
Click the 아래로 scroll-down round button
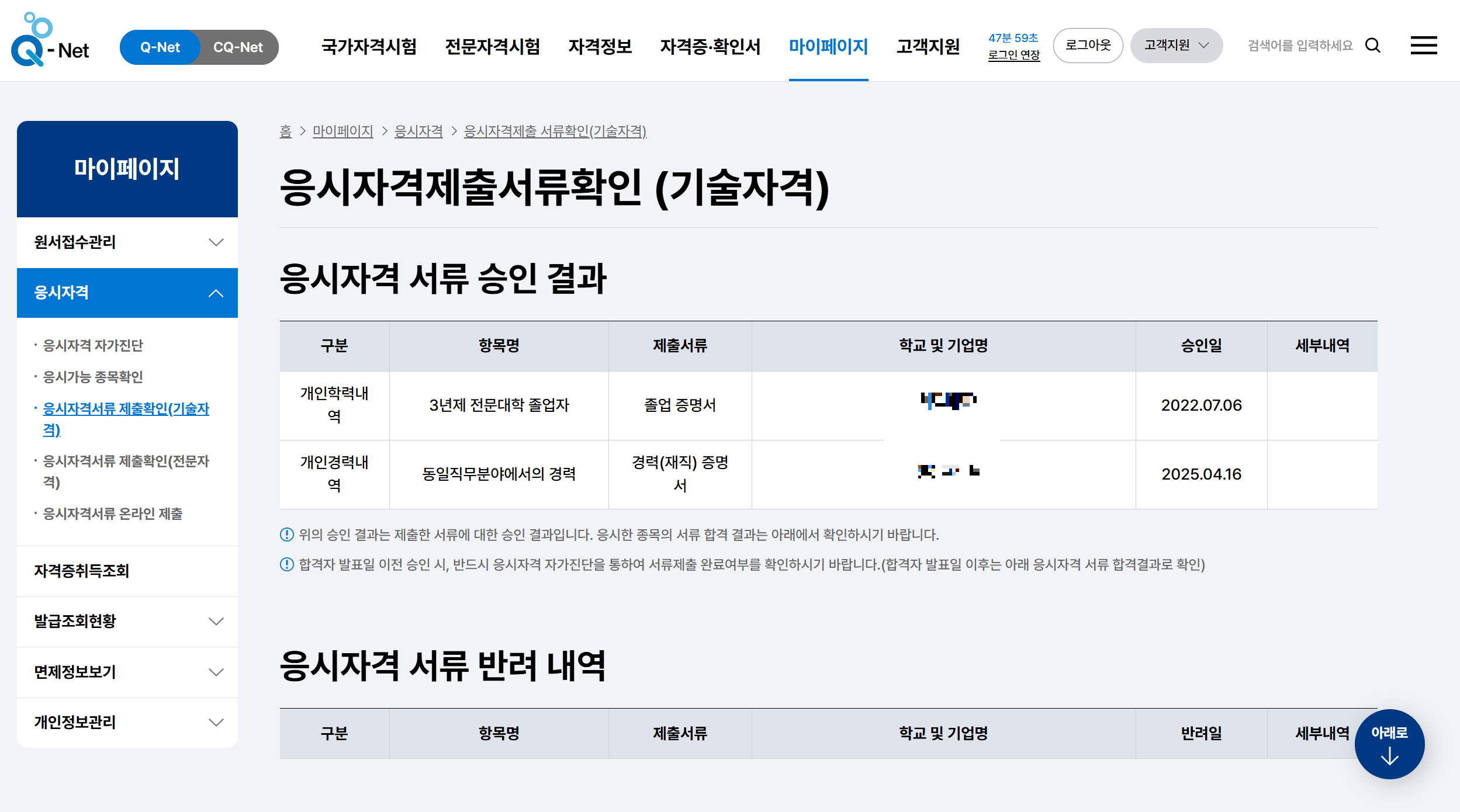pyautogui.click(x=1389, y=744)
